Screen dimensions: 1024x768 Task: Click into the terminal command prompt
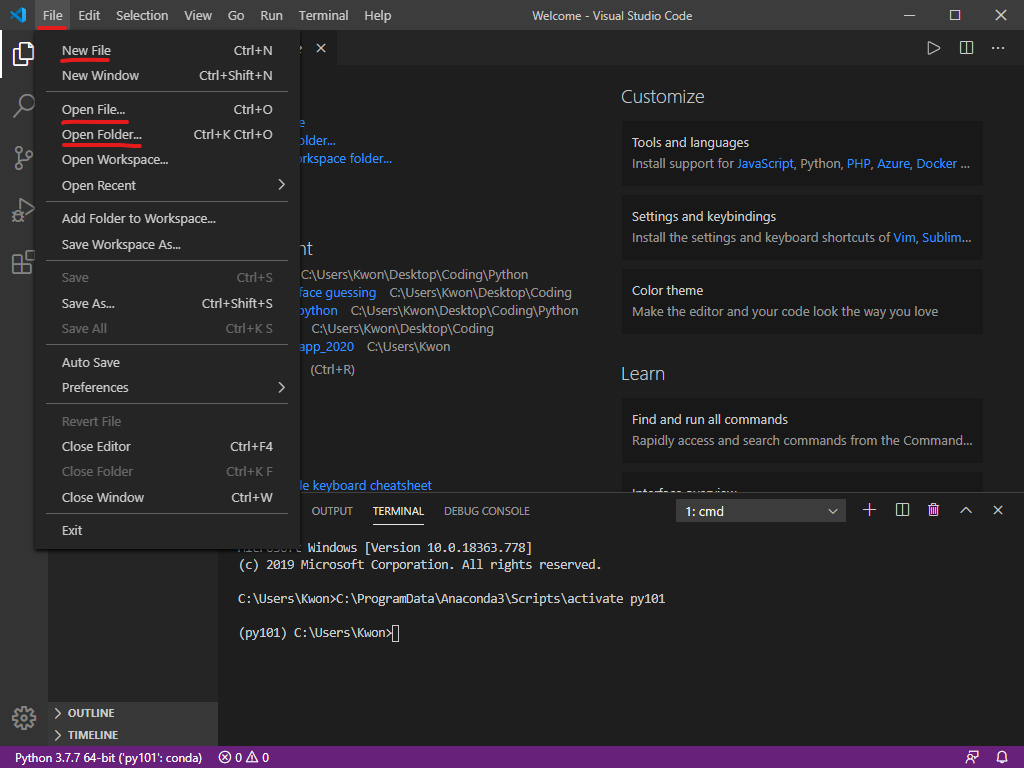(396, 633)
